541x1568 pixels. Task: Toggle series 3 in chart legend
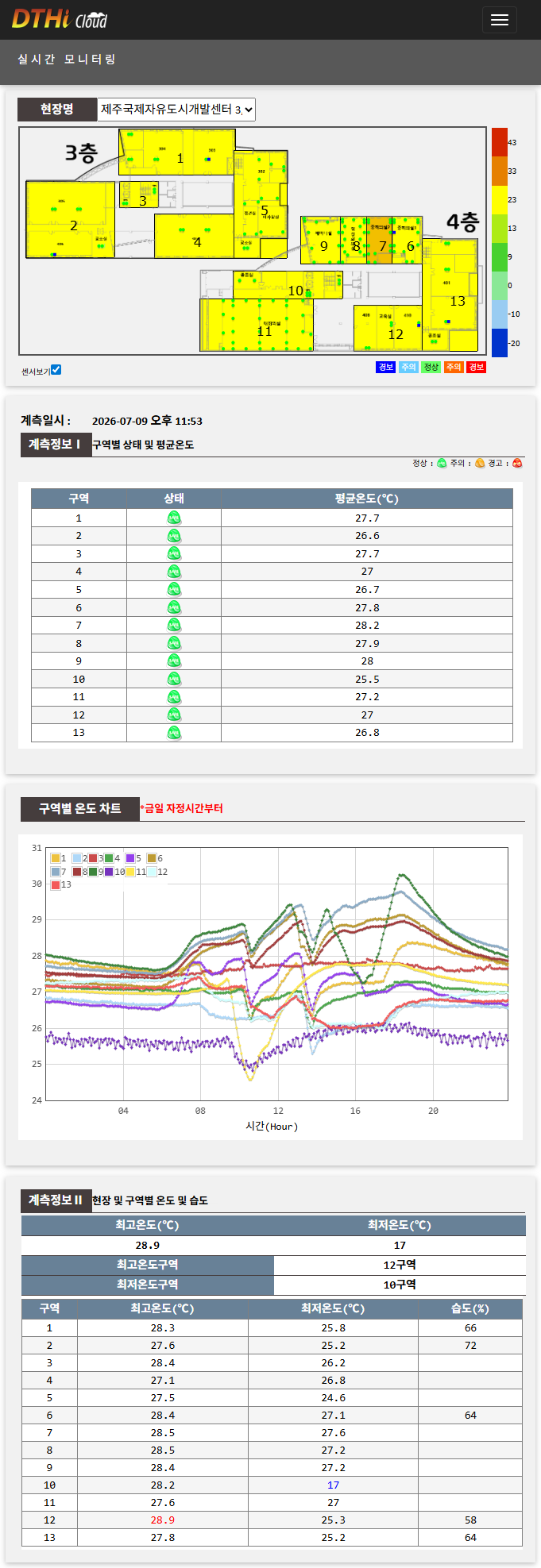(93, 858)
